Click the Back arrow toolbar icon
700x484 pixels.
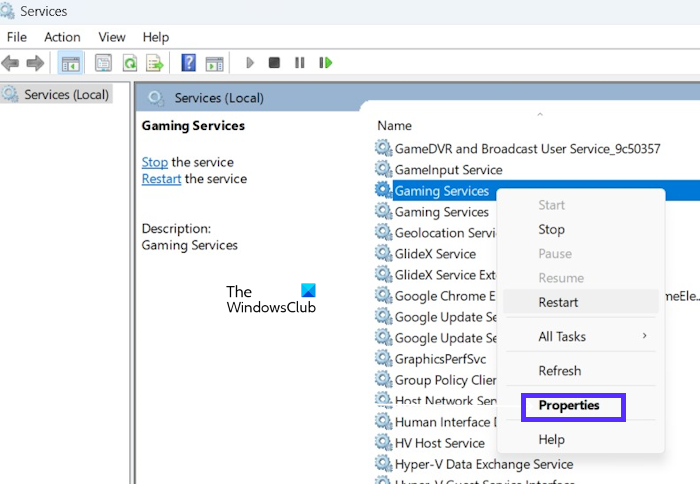(10, 63)
